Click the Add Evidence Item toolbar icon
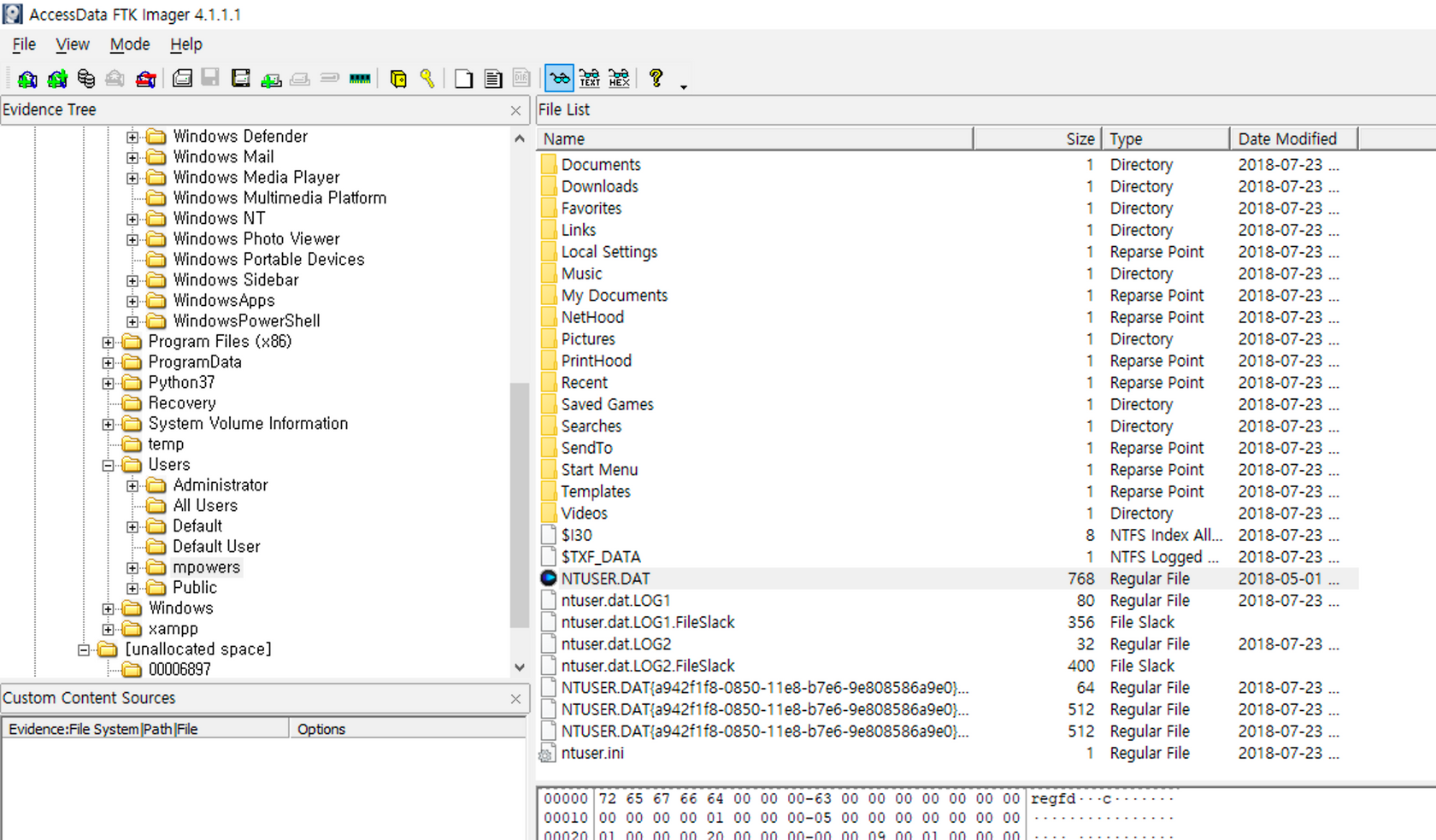The image size is (1436, 840). point(27,79)
